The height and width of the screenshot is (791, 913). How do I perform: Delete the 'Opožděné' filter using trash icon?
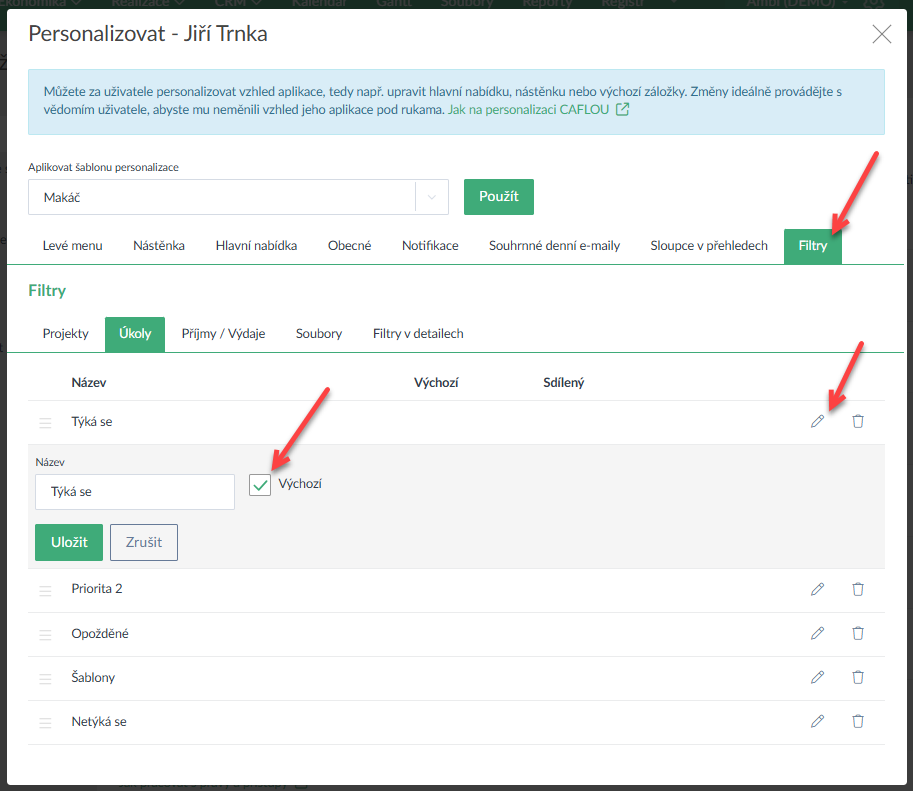click(x=857, y=634)
